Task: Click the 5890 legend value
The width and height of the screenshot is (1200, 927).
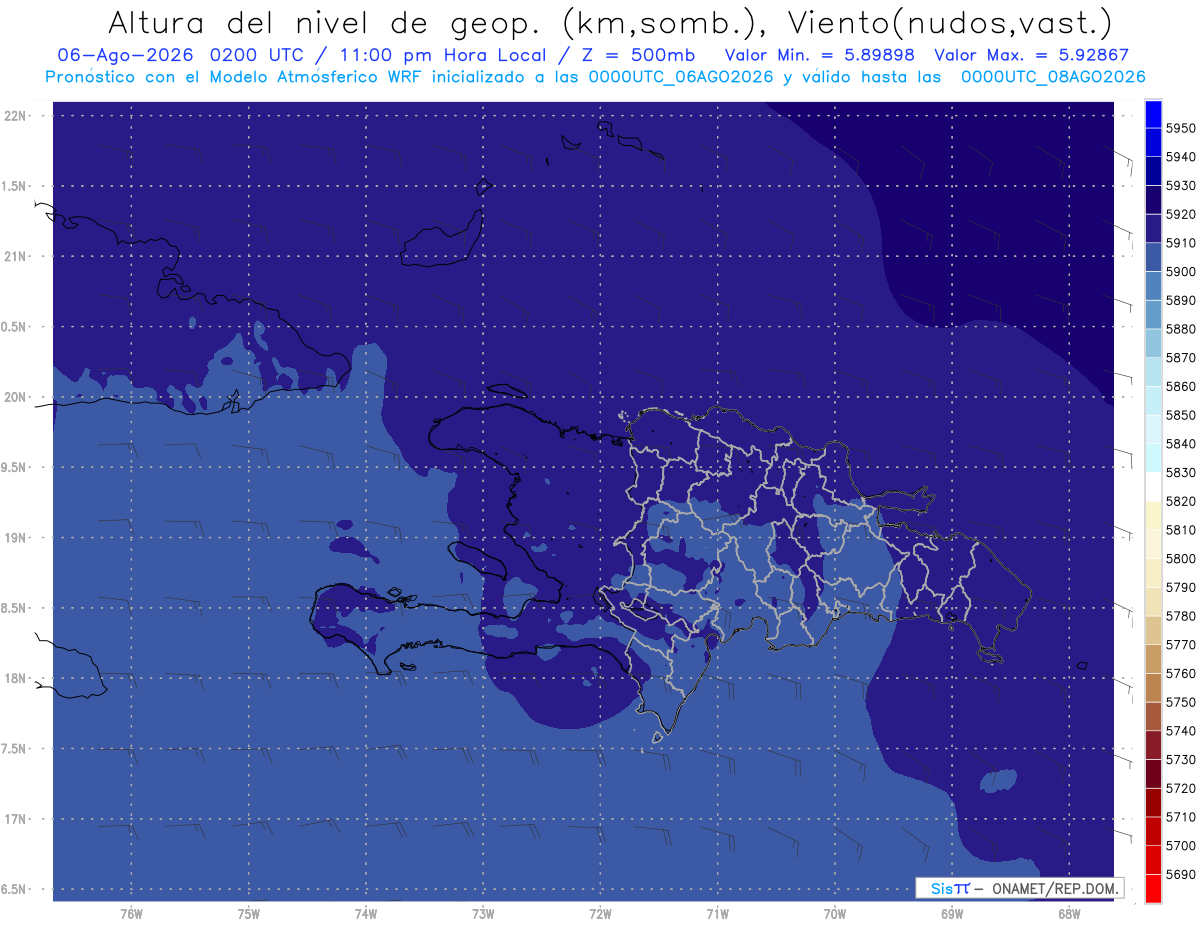Action: (x=1180, y=300)
